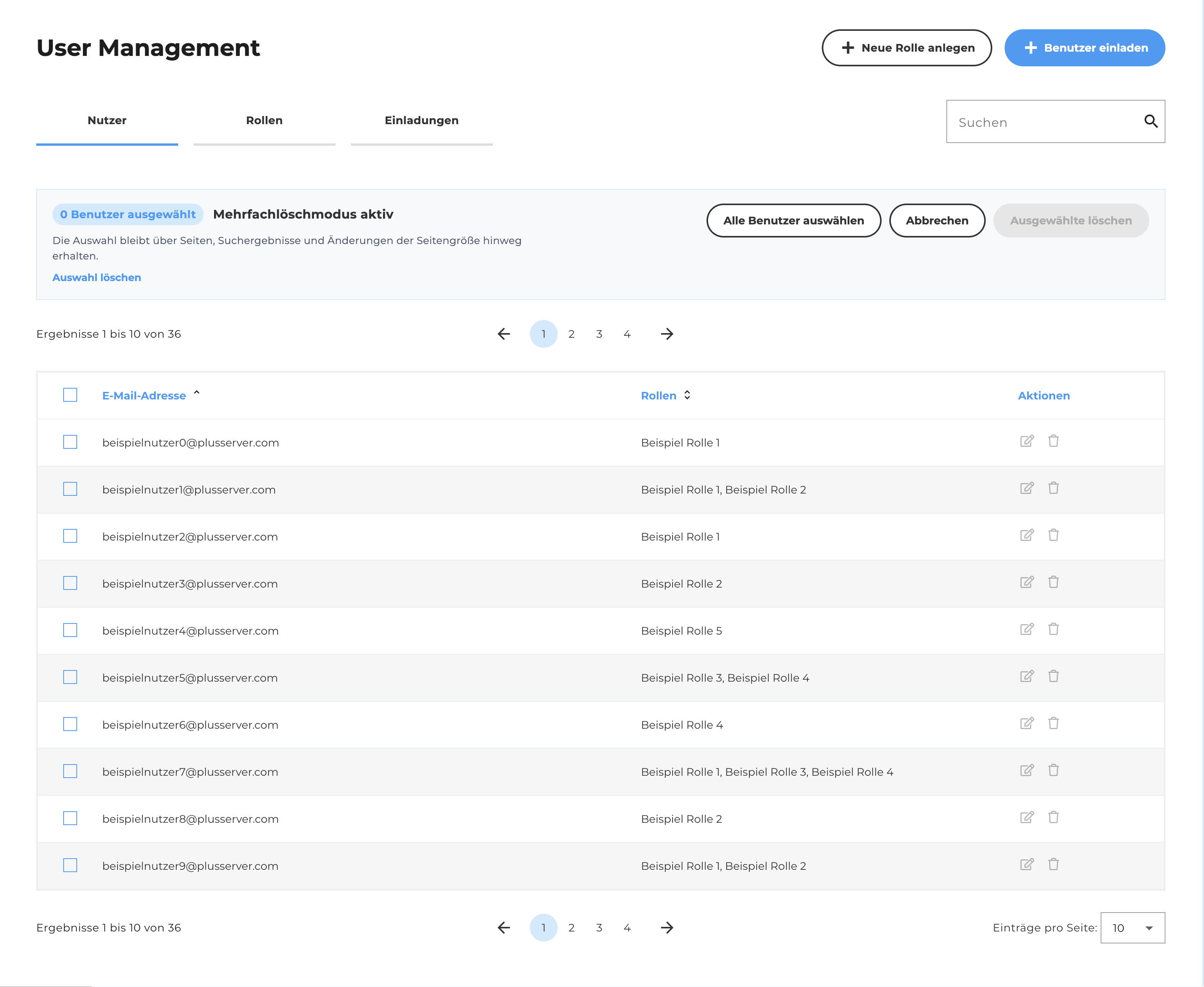1204x987 pixels.
Task: Open the Einladungen tab
Action: 422,121
